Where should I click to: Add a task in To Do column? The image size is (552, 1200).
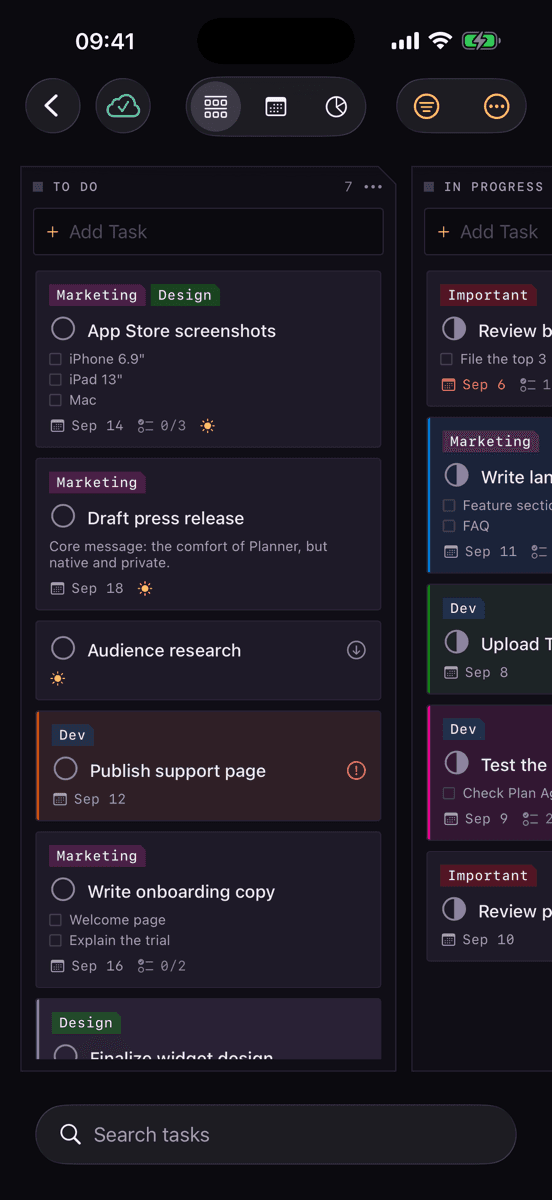click(x=208, y=232)
